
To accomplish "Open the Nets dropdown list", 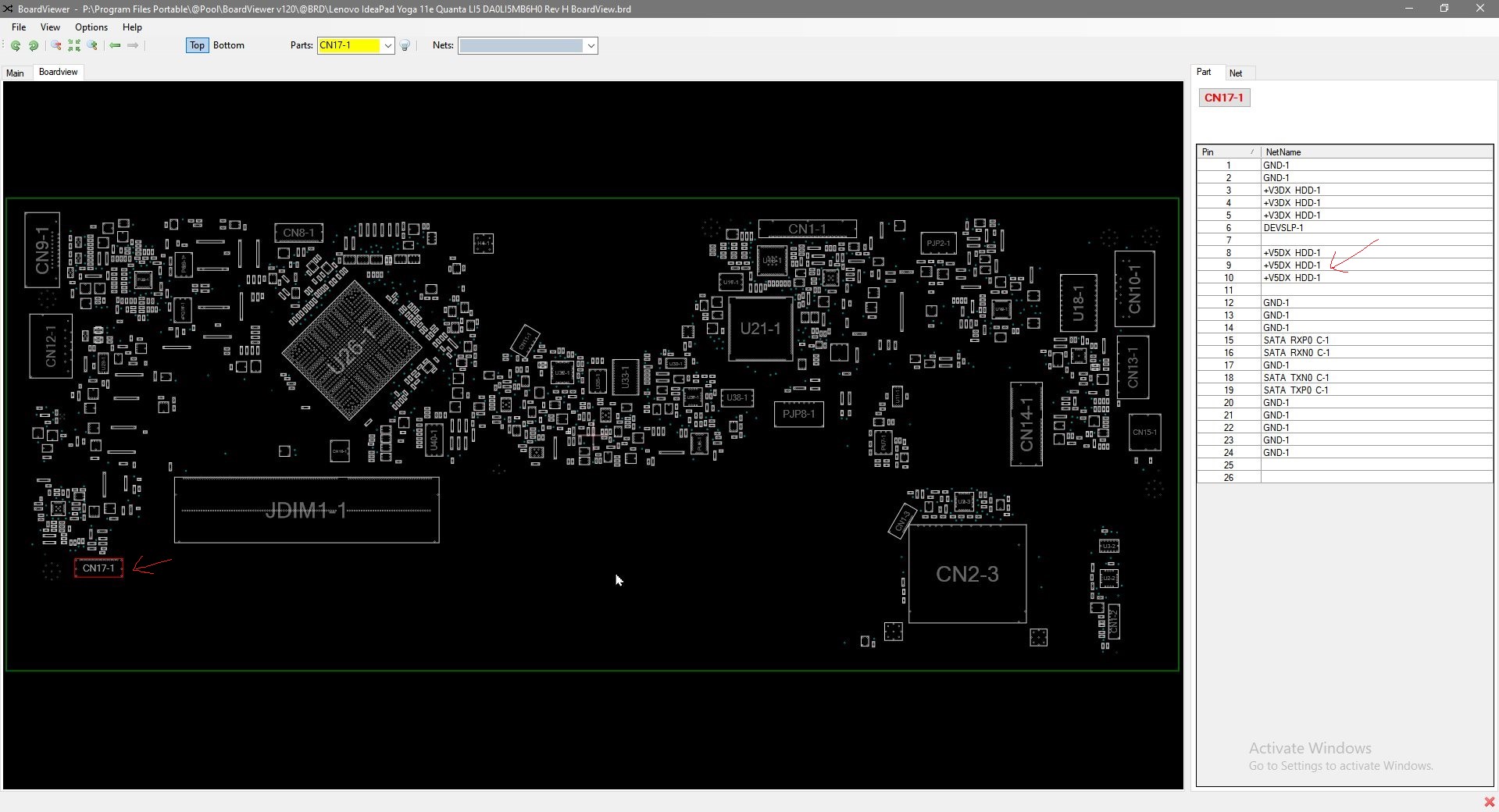I will (591, 45).
